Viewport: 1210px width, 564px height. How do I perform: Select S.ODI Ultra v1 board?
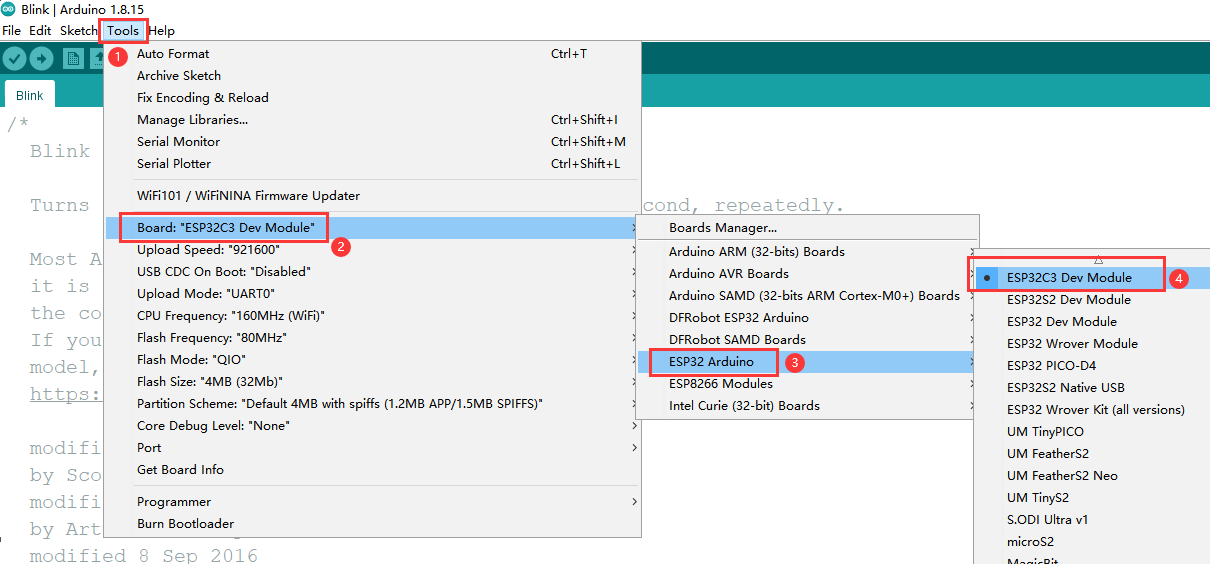tap(1092, 520)
